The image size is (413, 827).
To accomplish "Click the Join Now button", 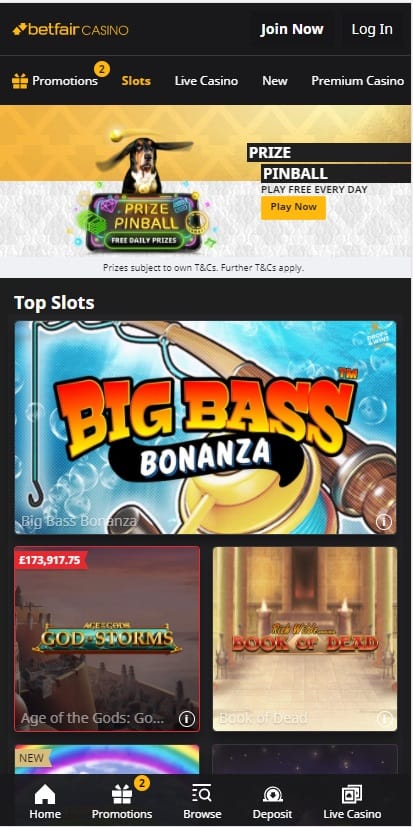I will click(x=292, y=30).
